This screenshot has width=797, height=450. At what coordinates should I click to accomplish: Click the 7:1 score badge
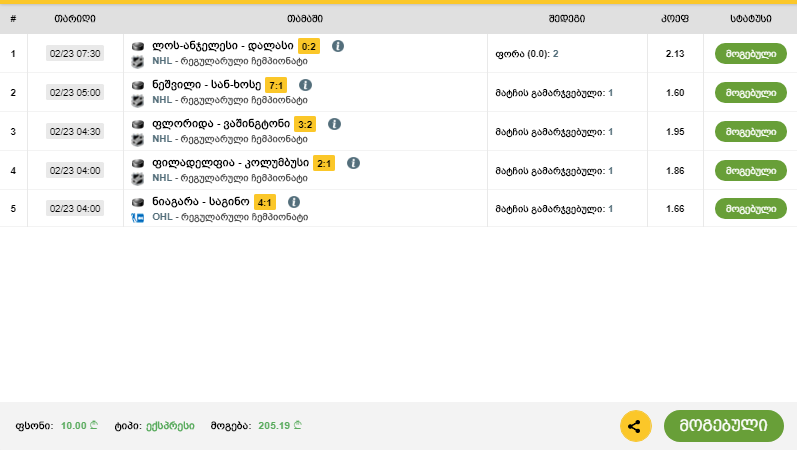click(x=276, y=85)
